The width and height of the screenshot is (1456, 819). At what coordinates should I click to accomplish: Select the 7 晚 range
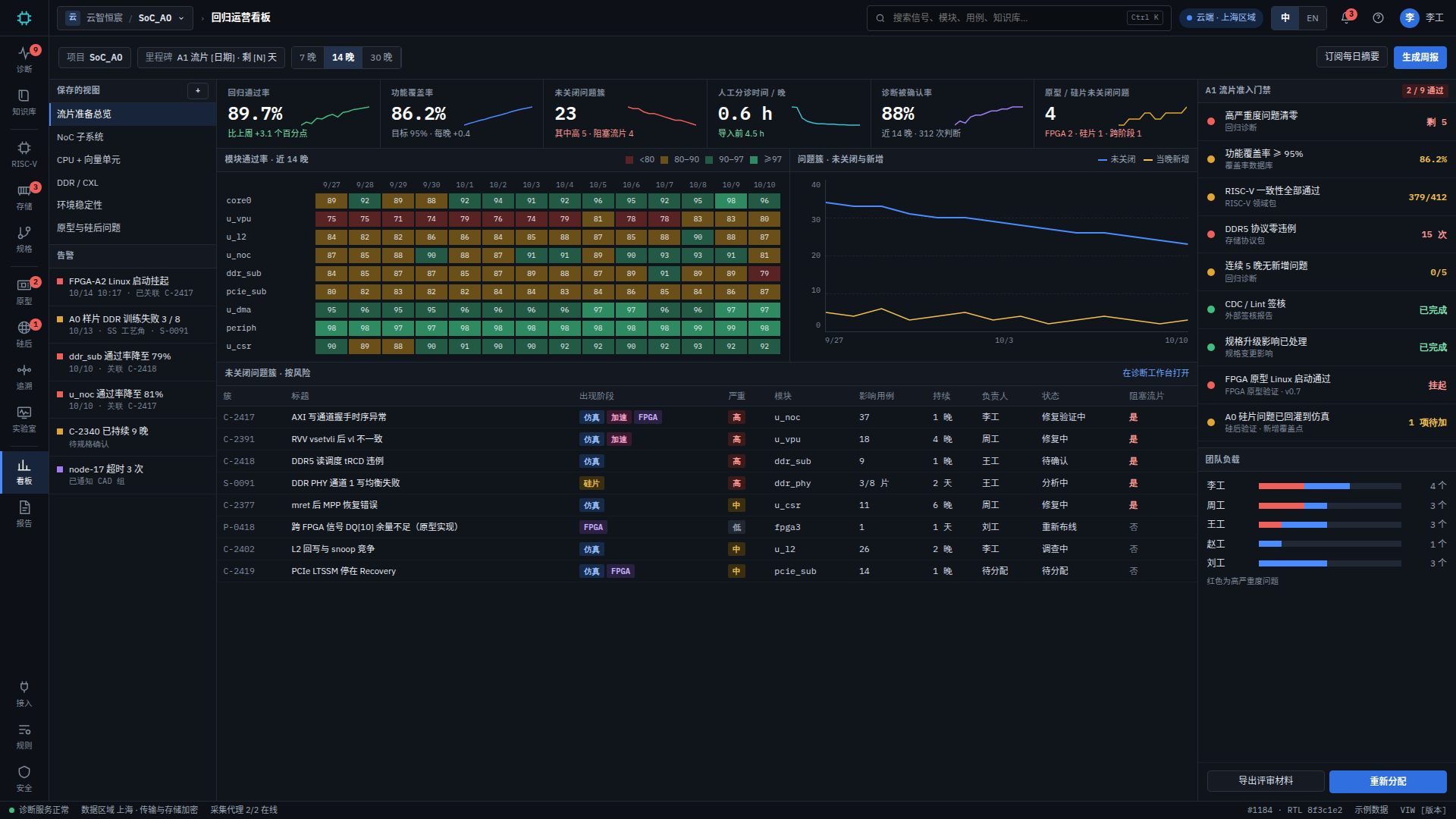click(x=308, y=58)
